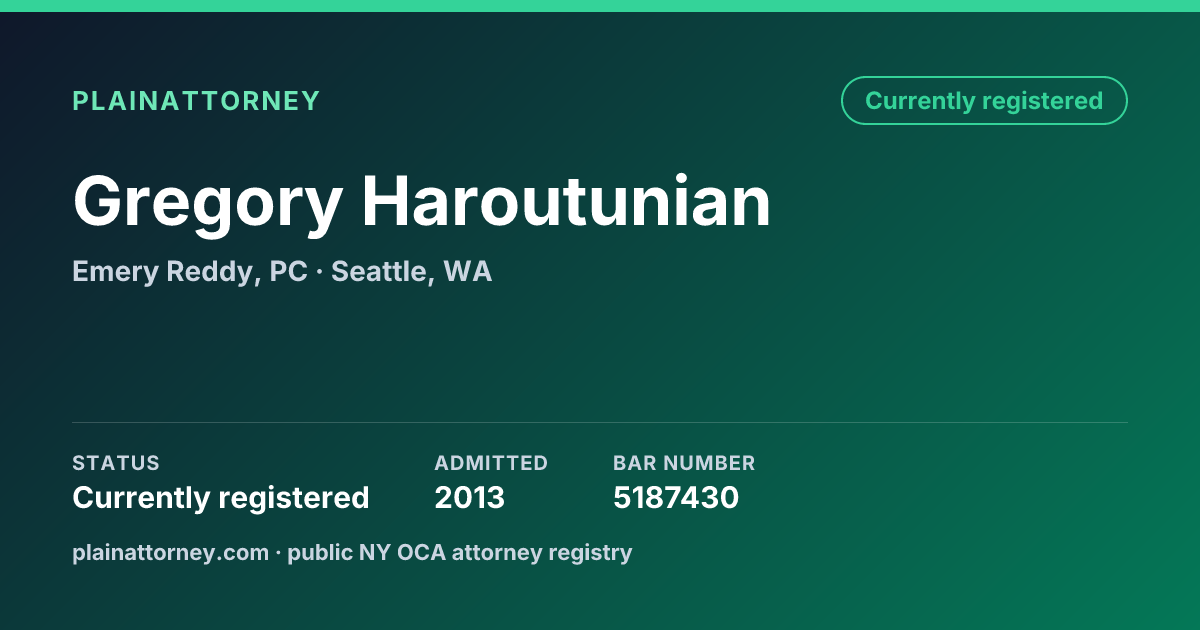This screenshot has width=1200, height=630.
Task: Click the STATUS field label
Action: point(116,463)
